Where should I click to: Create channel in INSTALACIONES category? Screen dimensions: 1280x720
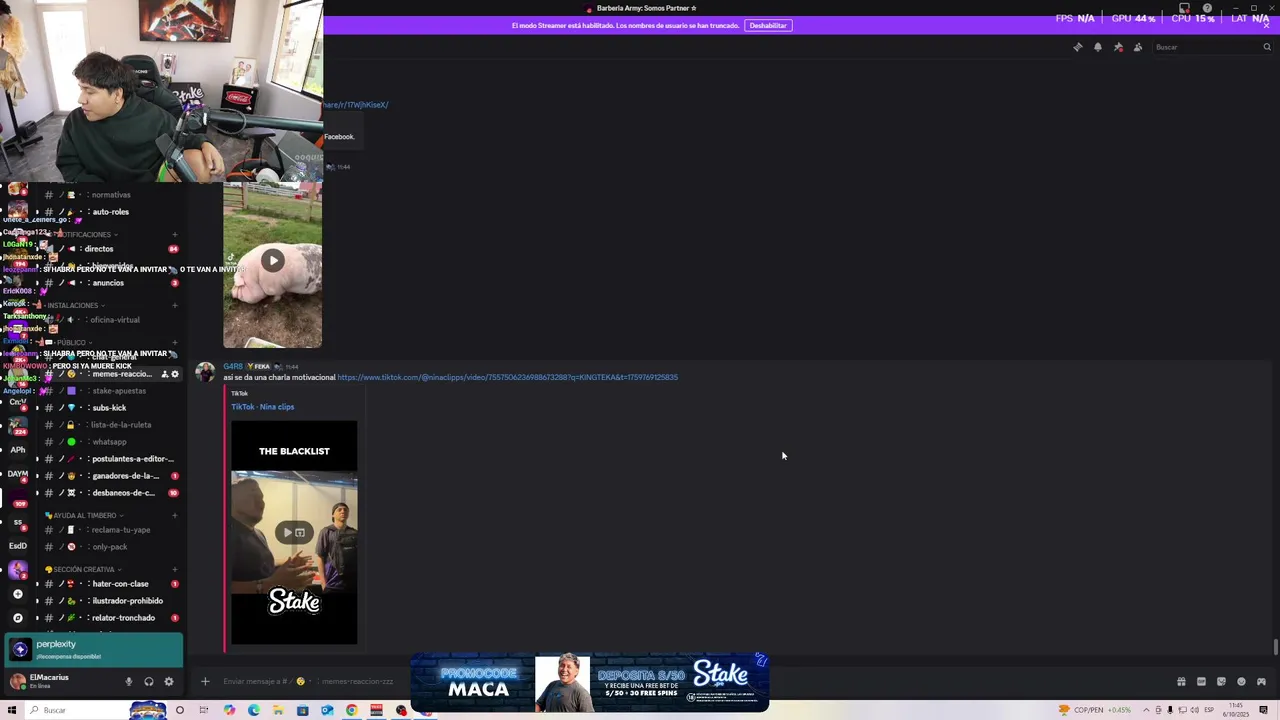(175, 305)
